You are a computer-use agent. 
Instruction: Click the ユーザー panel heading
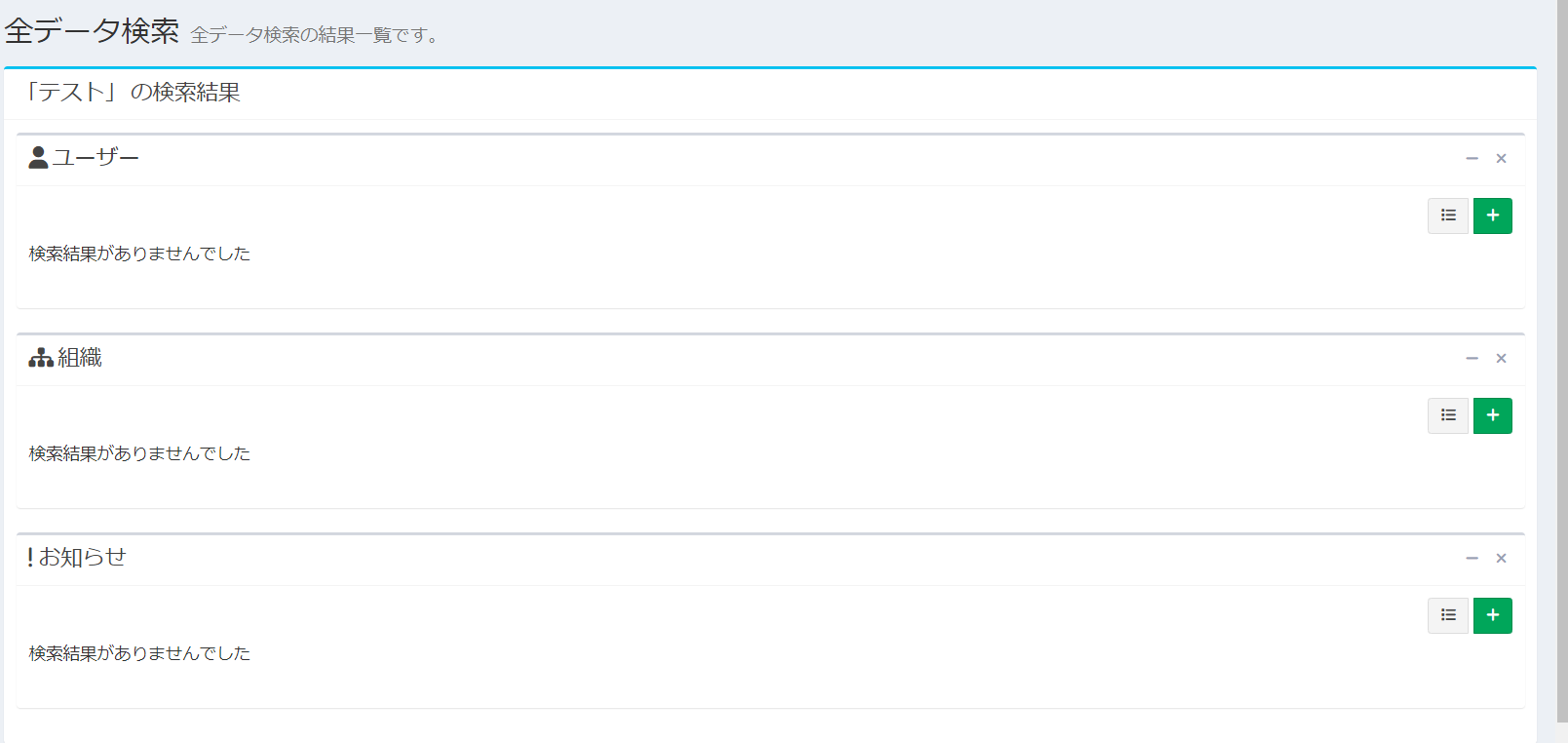96,158
